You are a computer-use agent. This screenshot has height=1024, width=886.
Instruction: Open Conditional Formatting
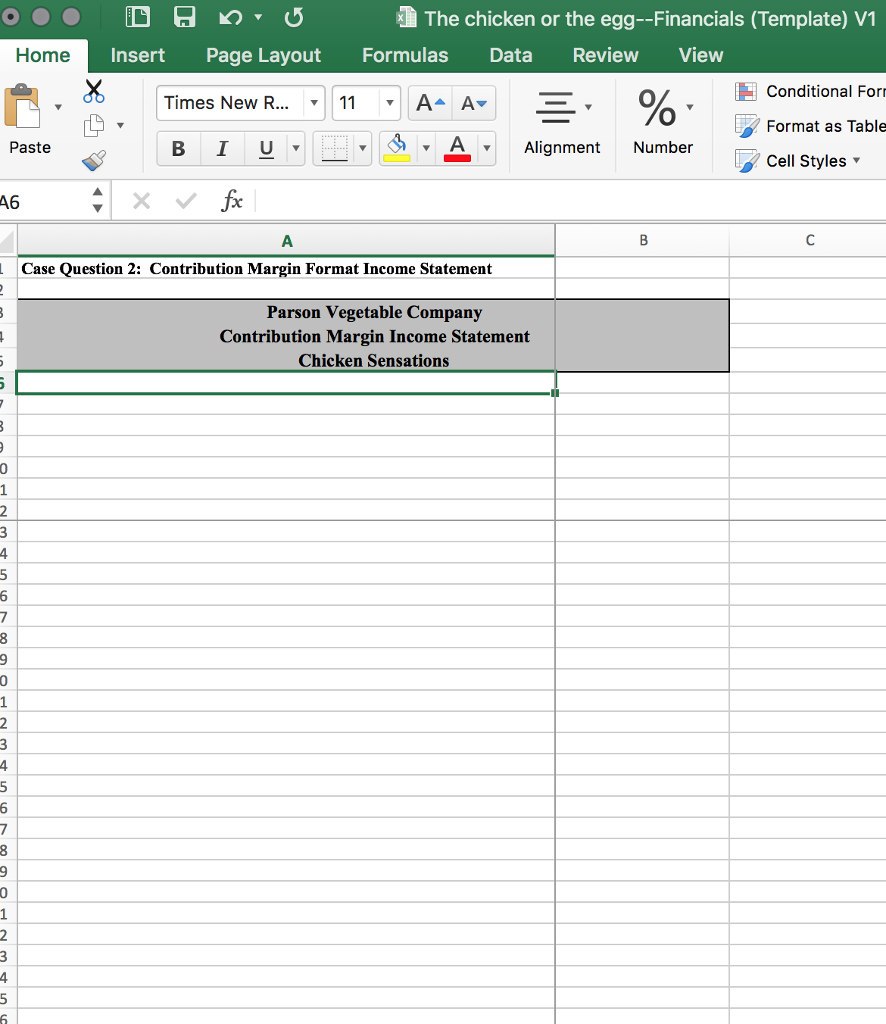click(x=810, y=91)
